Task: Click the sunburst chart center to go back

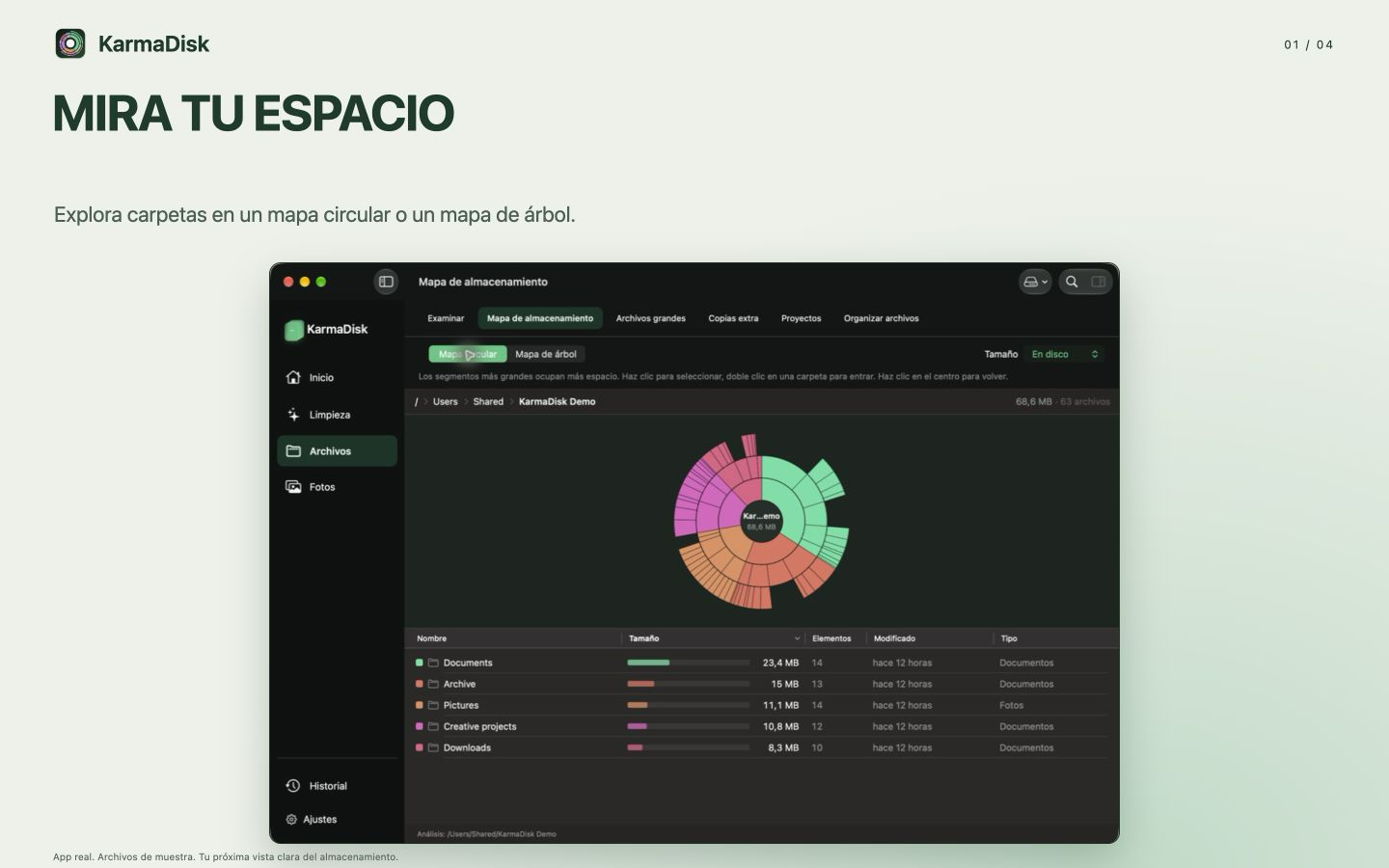Action: (761, 521)
